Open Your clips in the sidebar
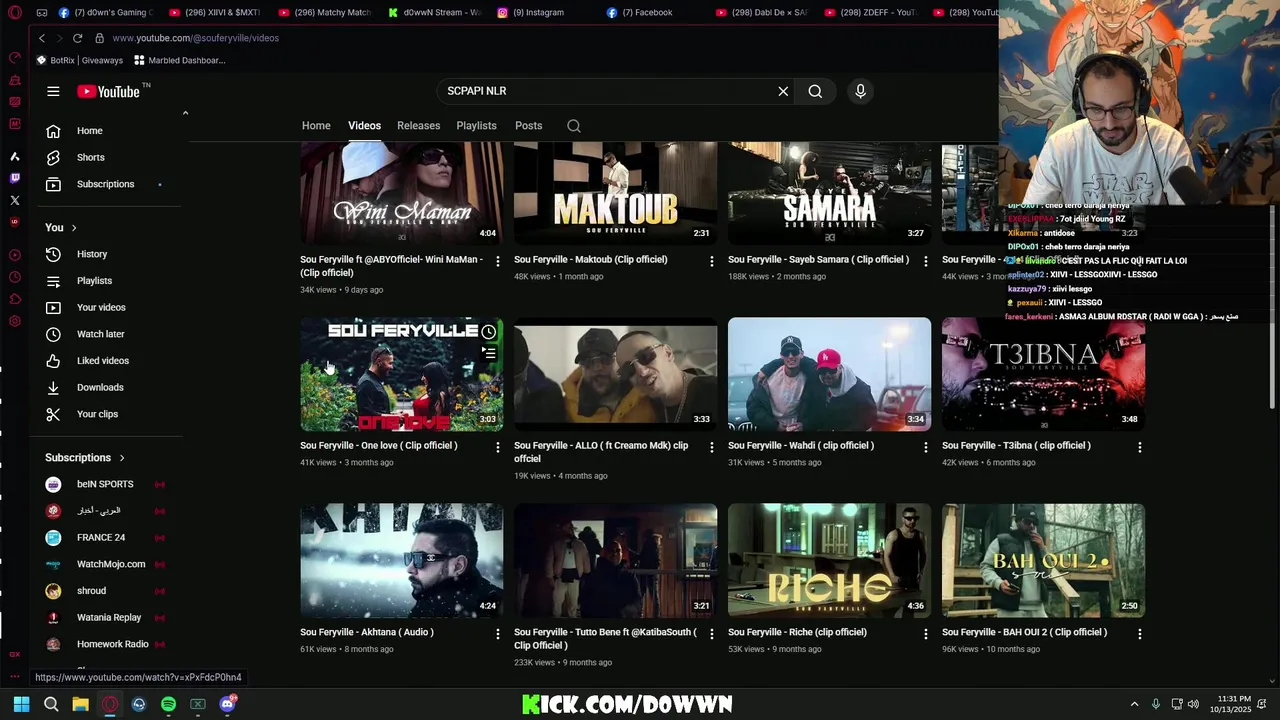Viewport: 1280px width, 720px height. pyautogui.click(x=97, y=414)
